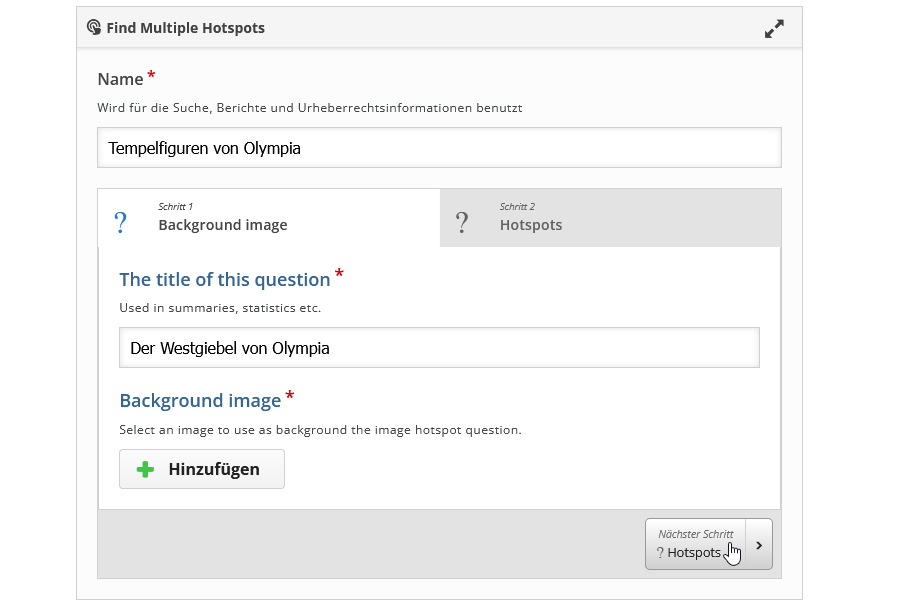Click the Find Multiple Hotspots header icon
The height and width of the screenshot is (616, 918).
(94, 28)
